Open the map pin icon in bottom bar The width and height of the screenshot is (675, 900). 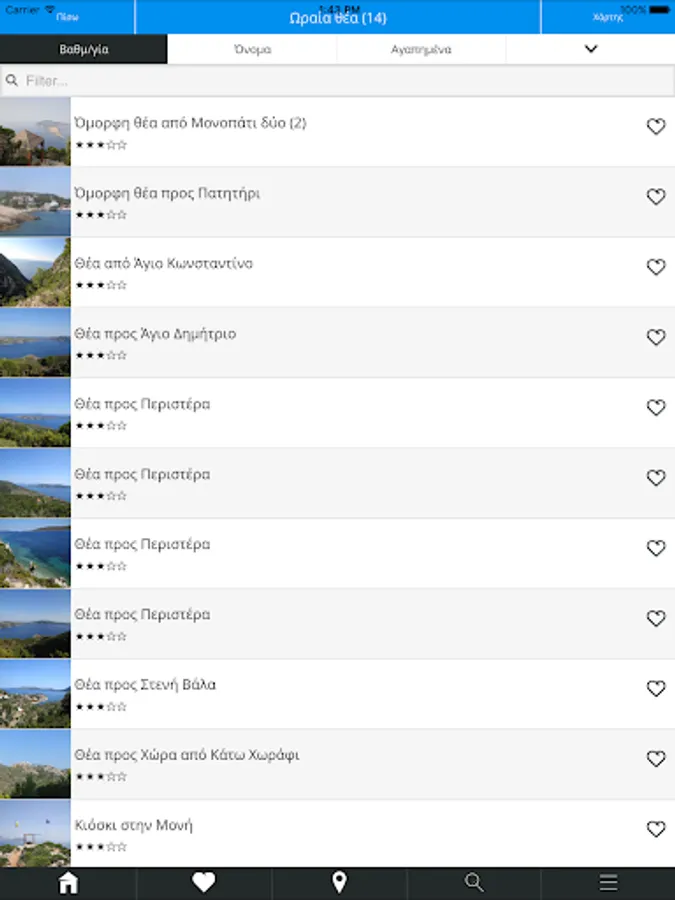coord(339,882)
